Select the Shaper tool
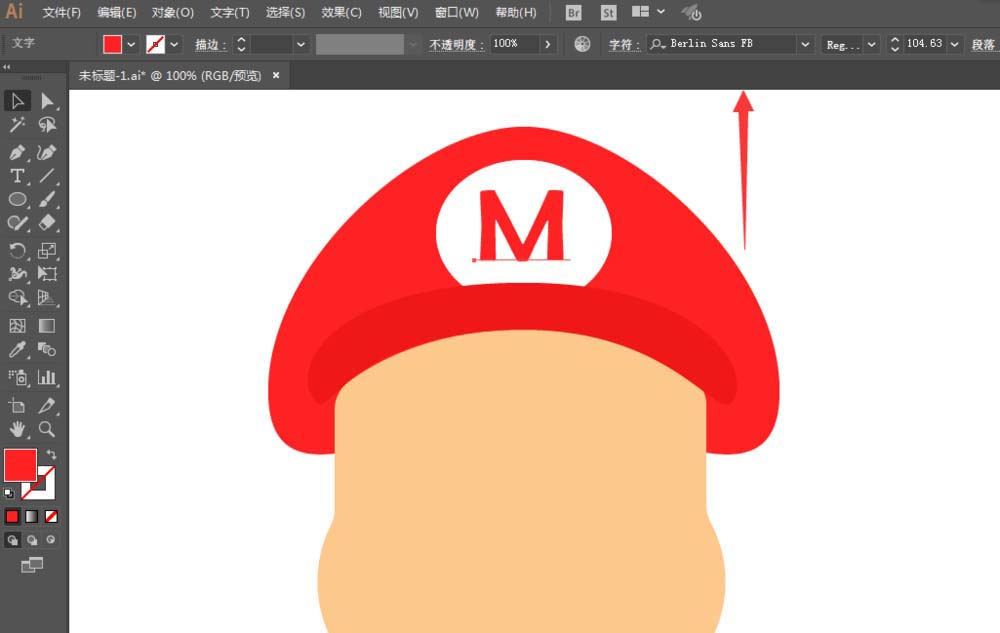Viewport: 1000px width, 633px height. tap(17, 223)
